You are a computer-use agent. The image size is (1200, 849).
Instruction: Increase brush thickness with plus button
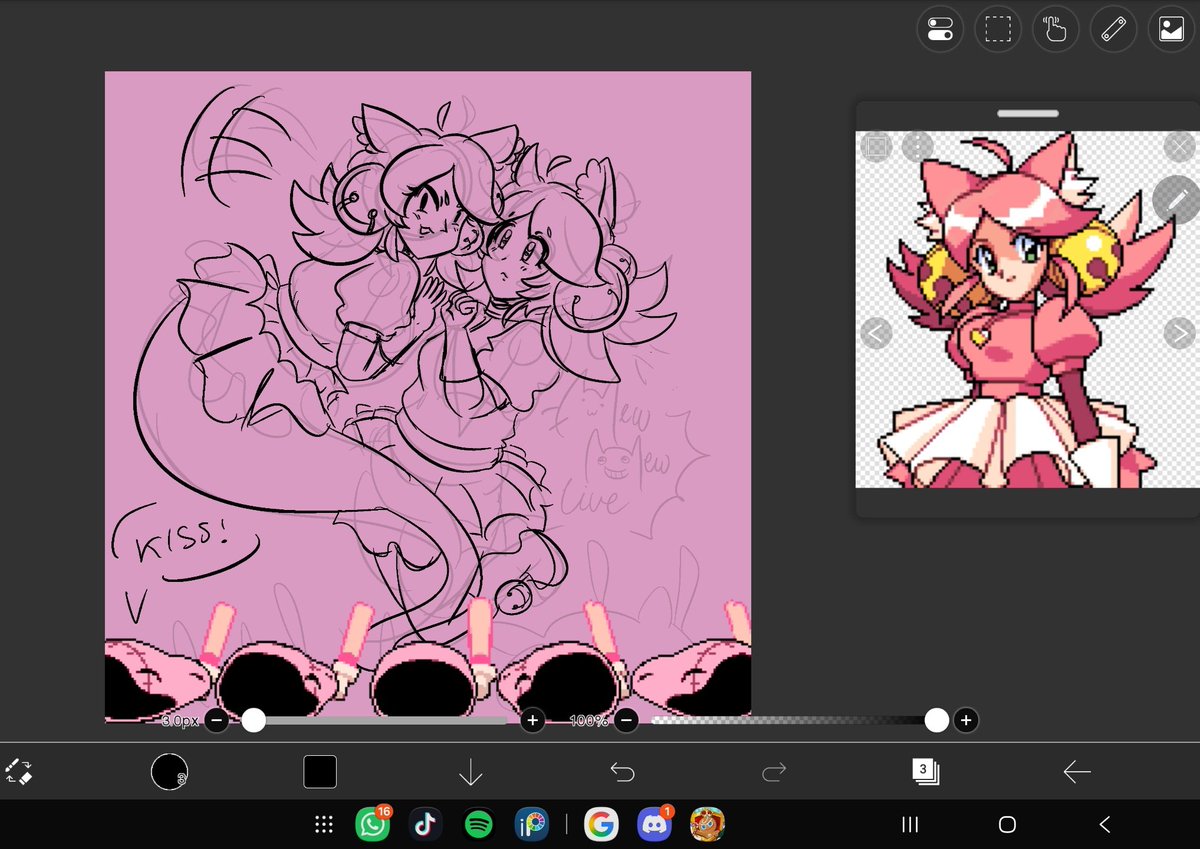pyautogui.click(x=532, y=720)
